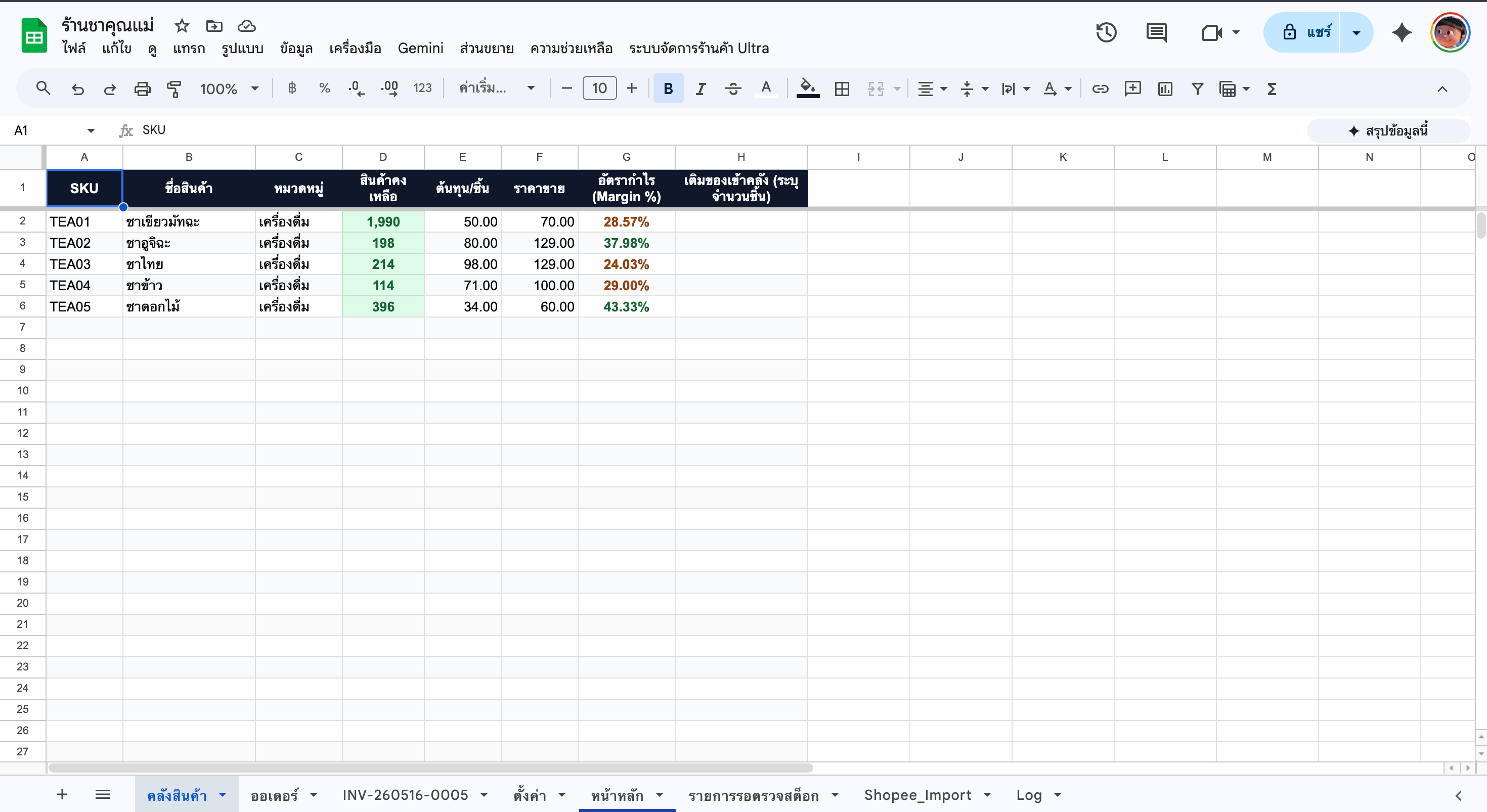
Task: Open Name Box dropdown arrow beside A1
Action: [91, 130]
